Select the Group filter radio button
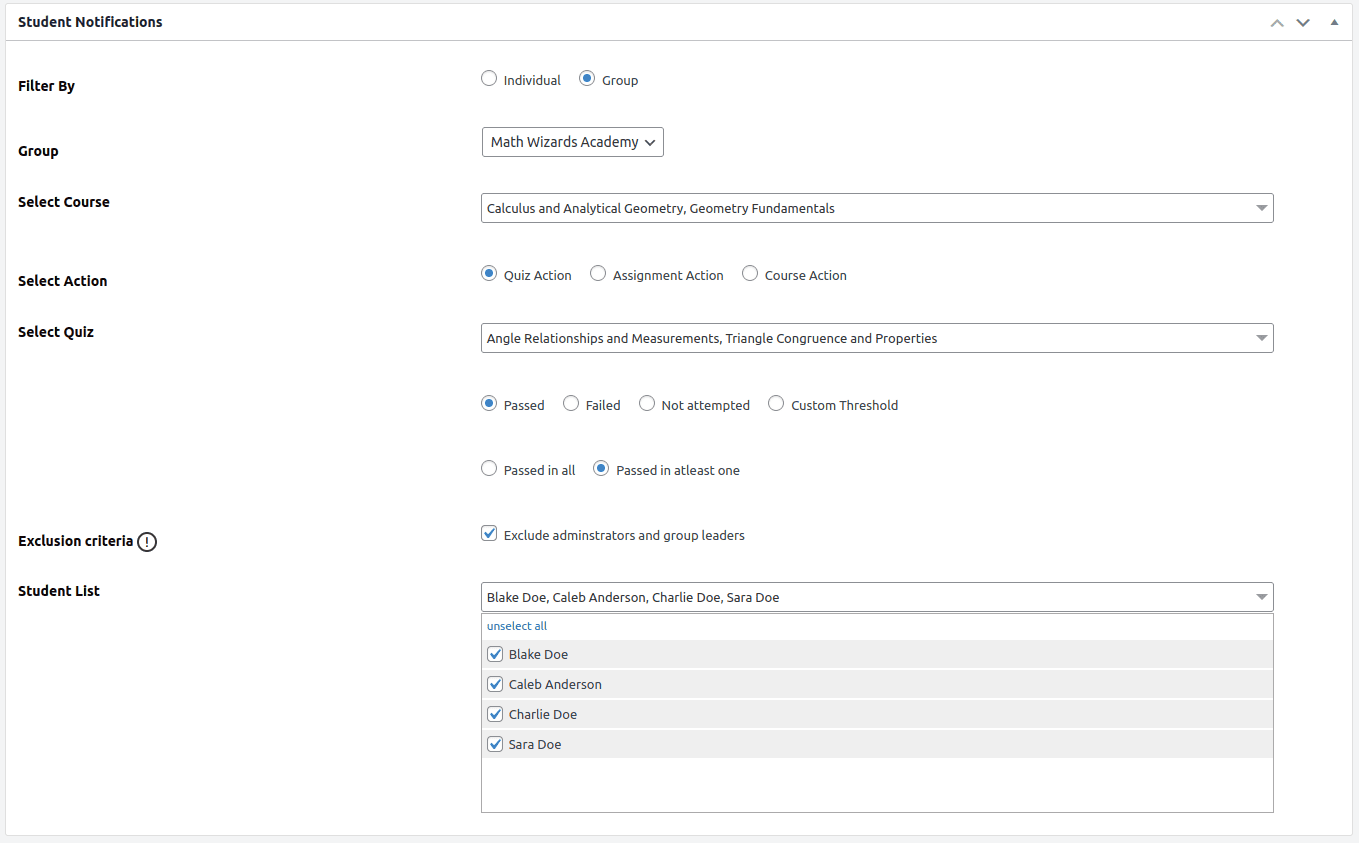1359x843 pixels. [587, 79]
